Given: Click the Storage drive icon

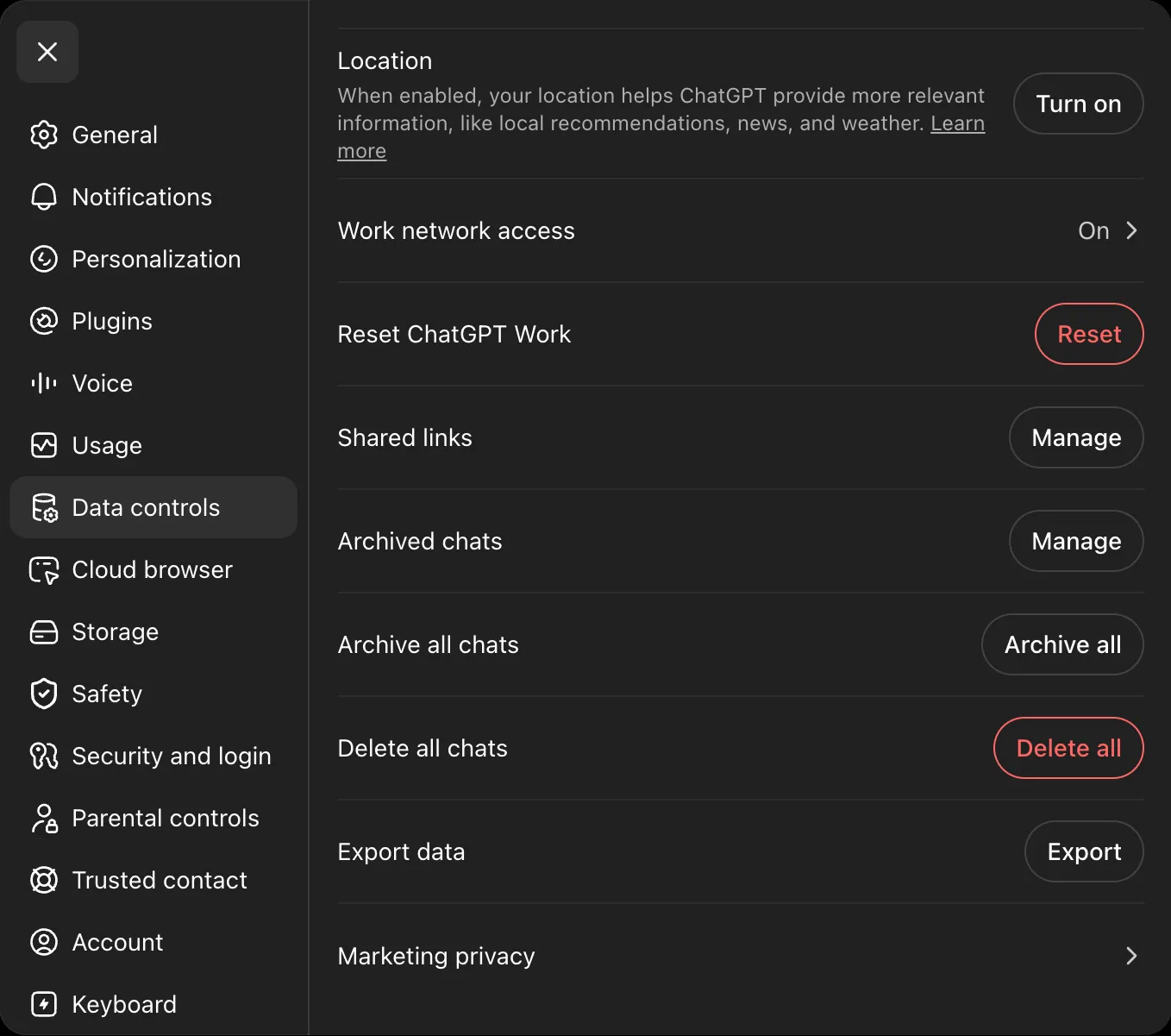Looking at the screenshot, I should [x=44, y=631].
